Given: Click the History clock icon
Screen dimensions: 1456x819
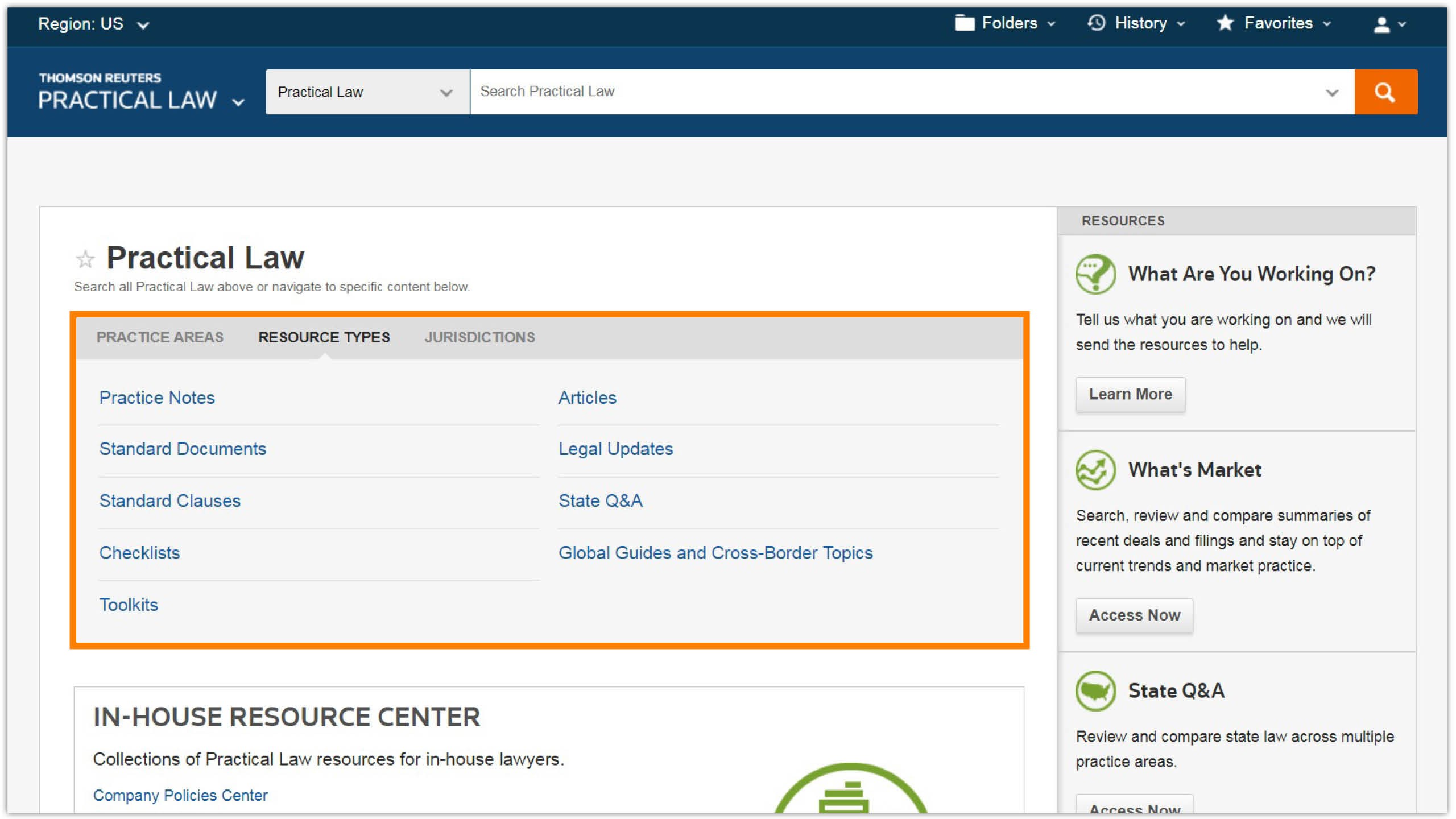Looking at the screenshot, I should pos(1096,23).
